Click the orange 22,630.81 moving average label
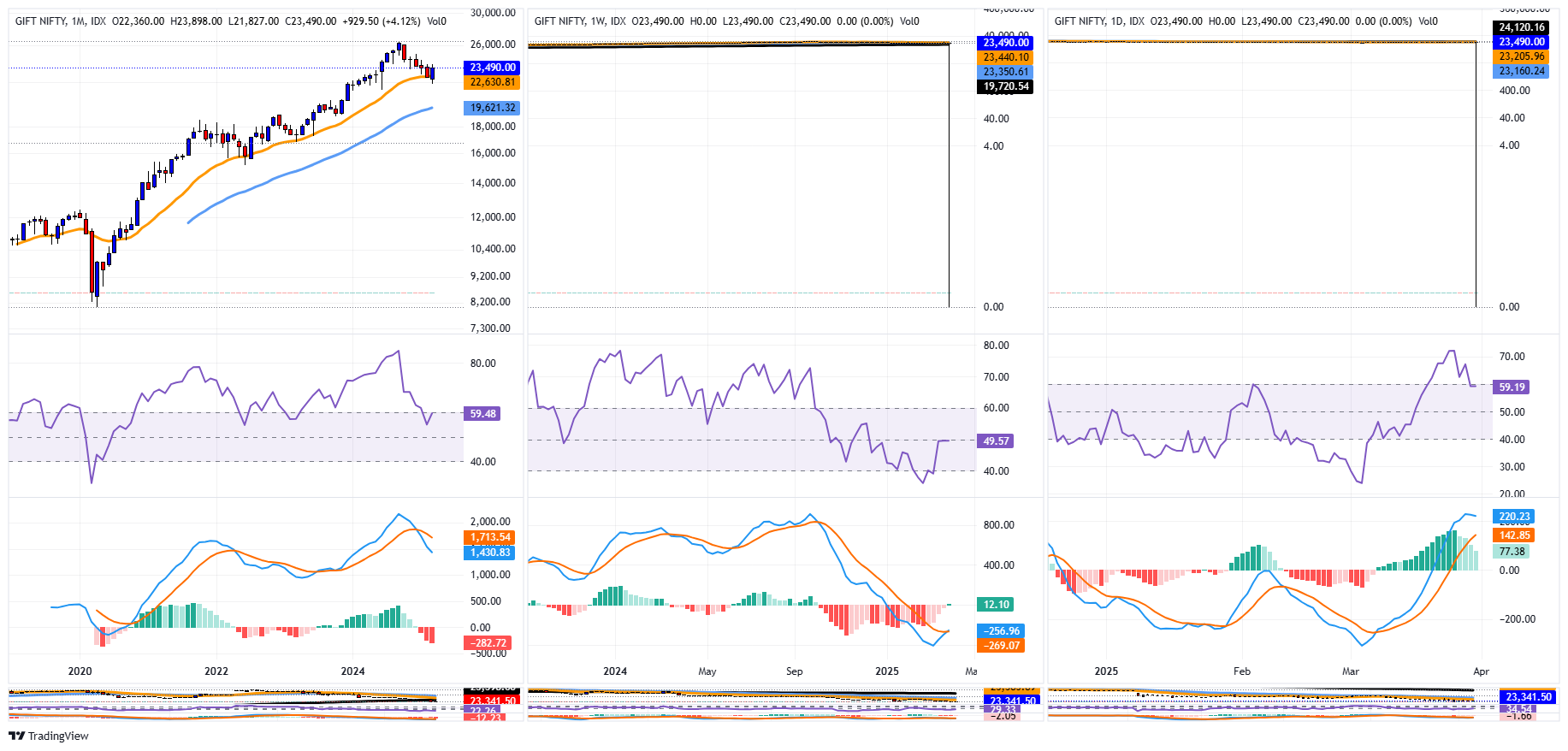The width and height of the screenshot is (1568, 751). (x=492, y=82)
